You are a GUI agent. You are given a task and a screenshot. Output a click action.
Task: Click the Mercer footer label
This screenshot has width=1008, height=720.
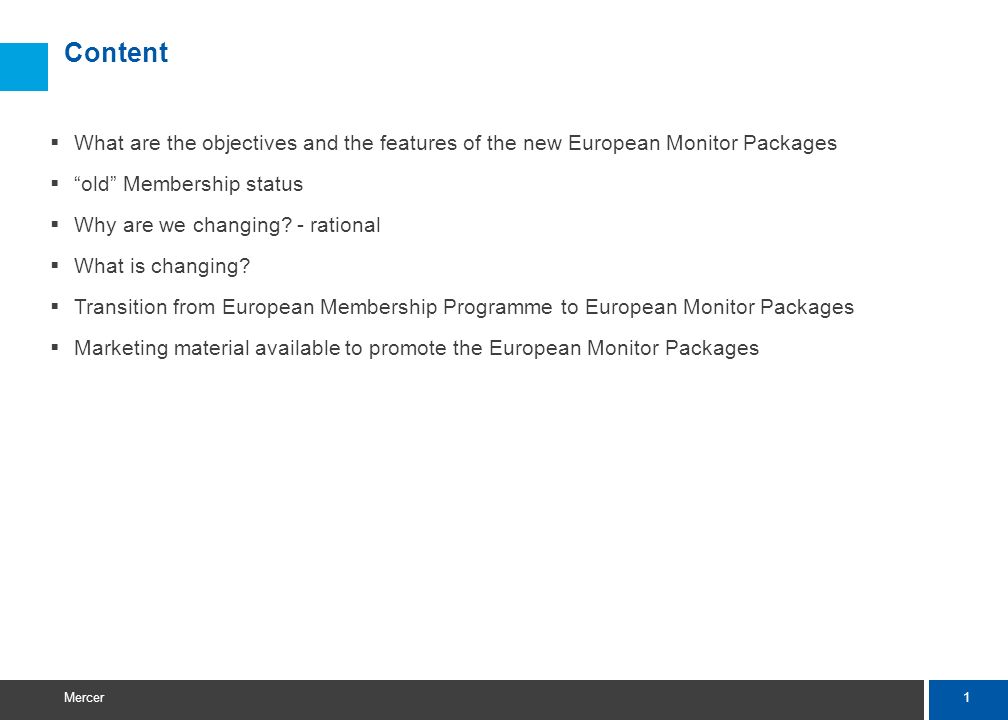pos(84,698)
